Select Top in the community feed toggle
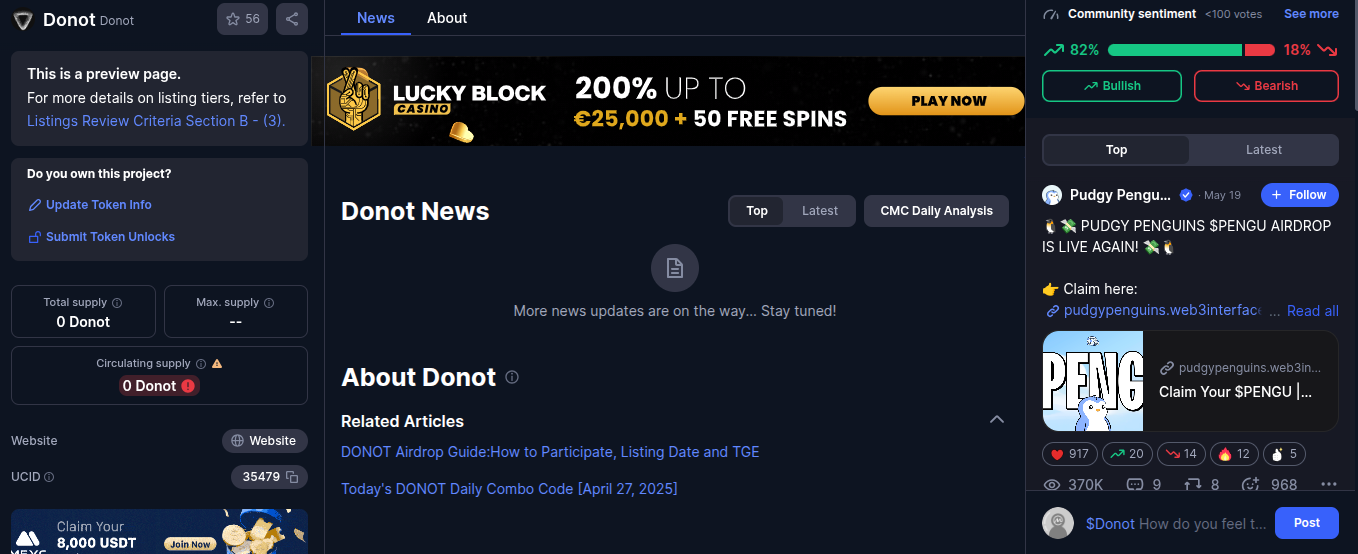 1116,150
